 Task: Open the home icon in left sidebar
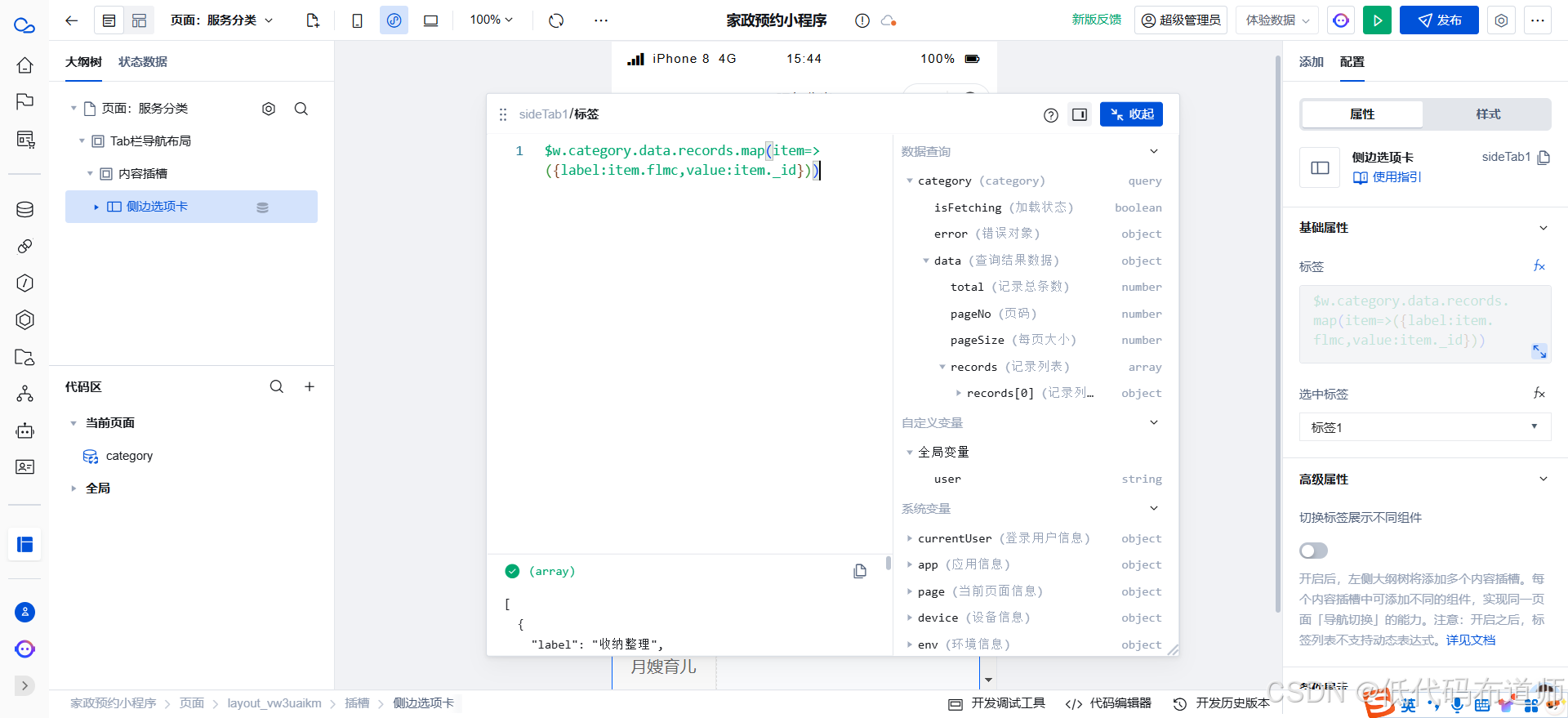pyautogui.click(x=25, y=65)
